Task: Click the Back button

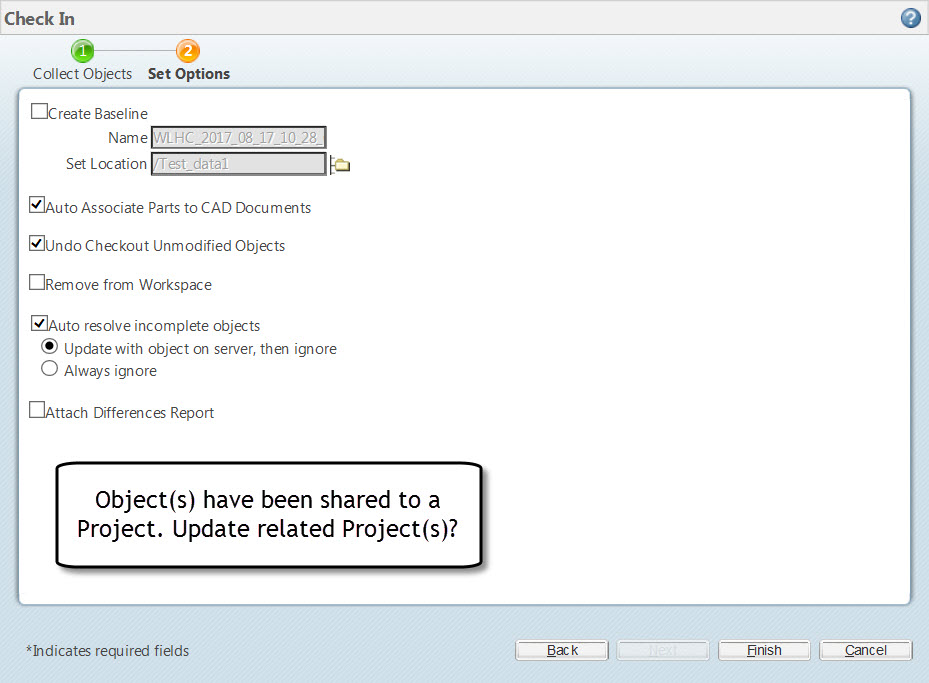Action: 561,650
